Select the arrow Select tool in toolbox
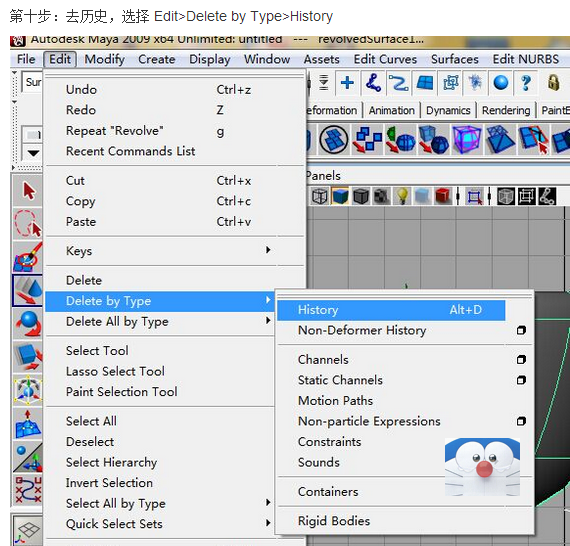 point(28,190)
